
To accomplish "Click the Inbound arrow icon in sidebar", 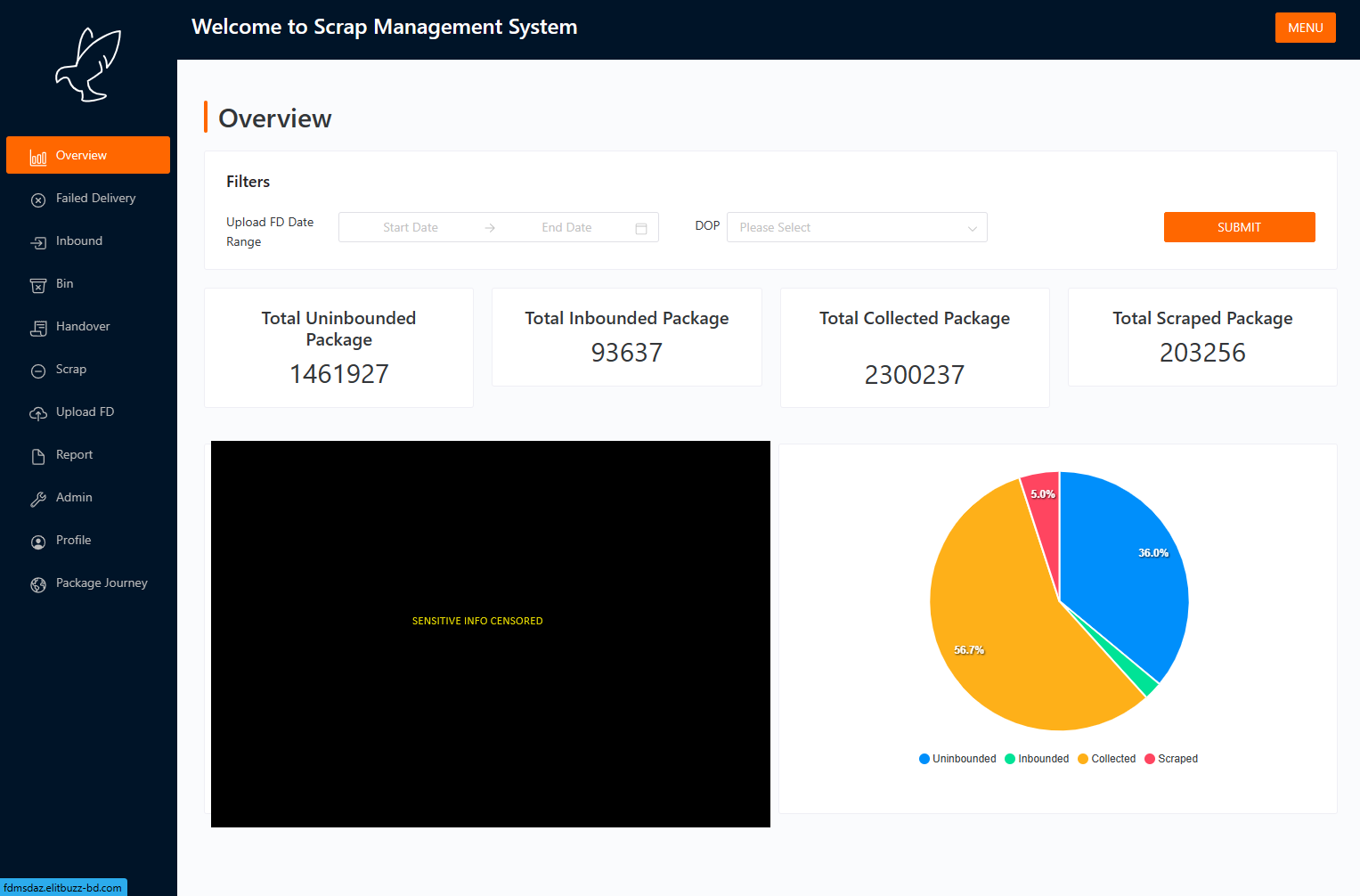I will pos(38,242).
